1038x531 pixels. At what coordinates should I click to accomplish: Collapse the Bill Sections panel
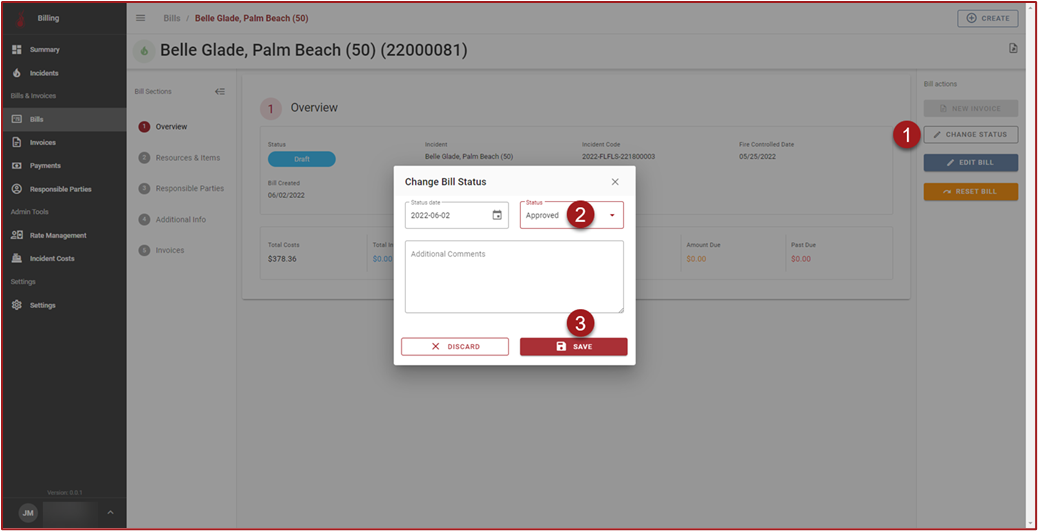(x=220, y=92)
